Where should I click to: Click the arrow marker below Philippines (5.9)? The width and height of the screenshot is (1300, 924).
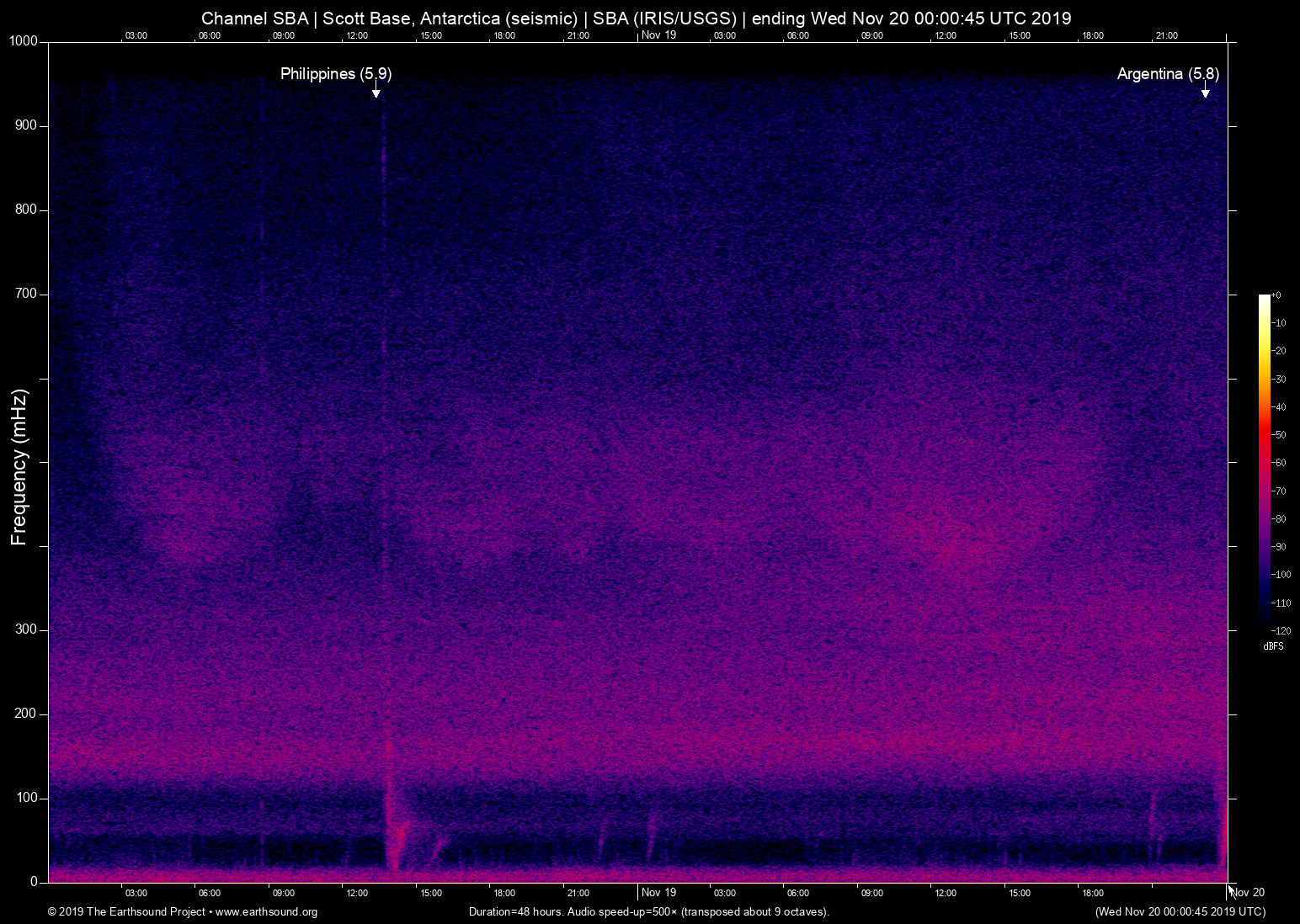point(376,92)
